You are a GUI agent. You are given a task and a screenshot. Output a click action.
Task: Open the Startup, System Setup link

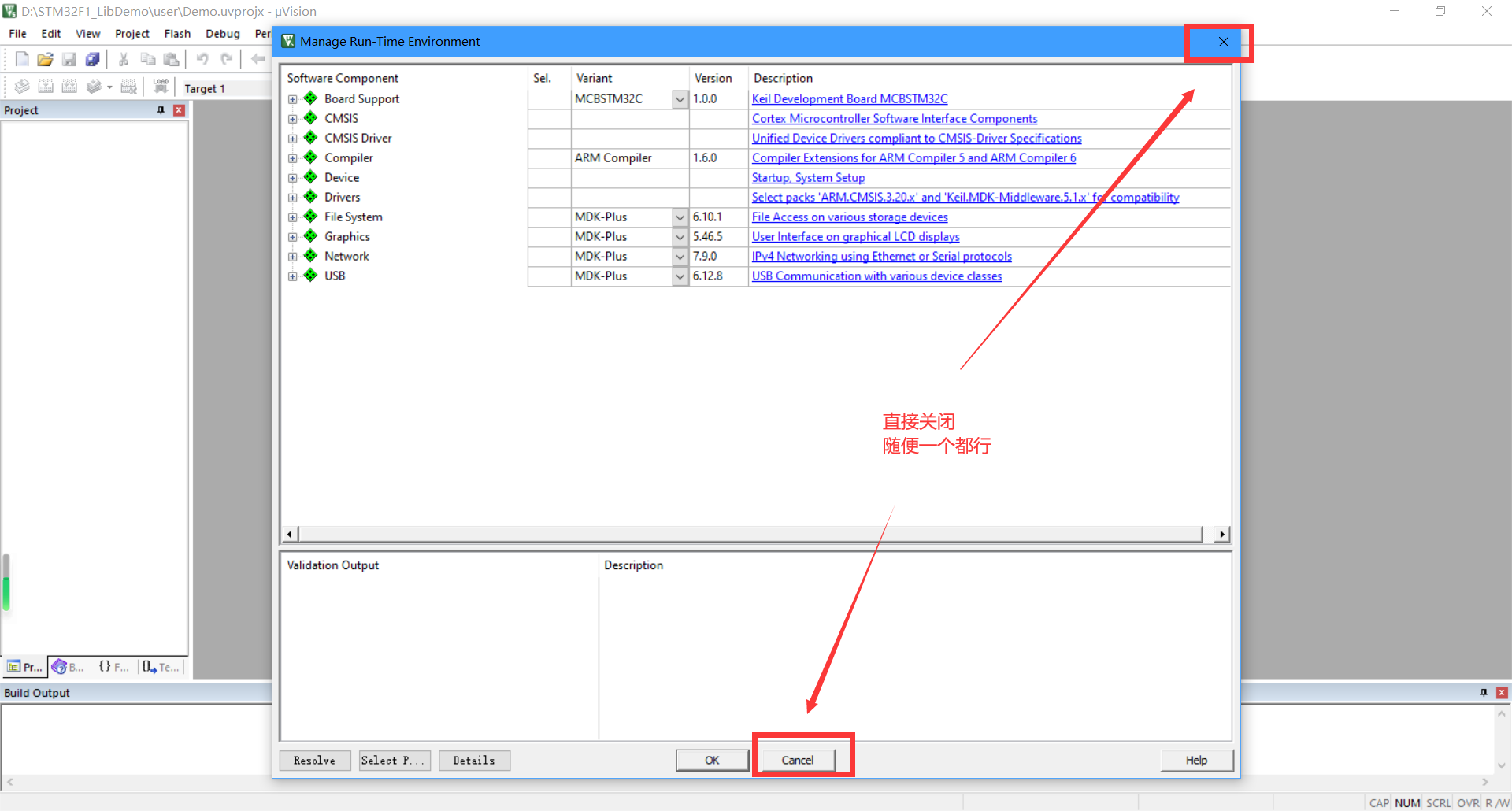[x=808, y=178]
